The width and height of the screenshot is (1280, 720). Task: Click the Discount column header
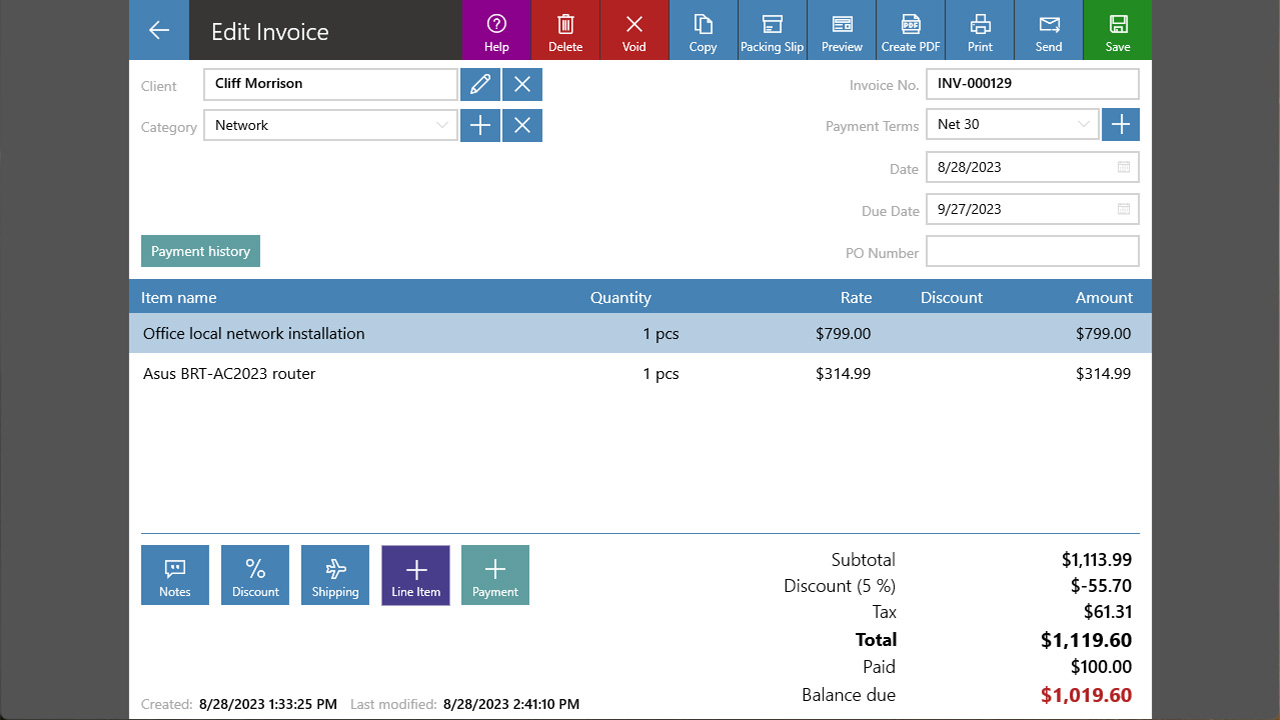coord(951,297)
